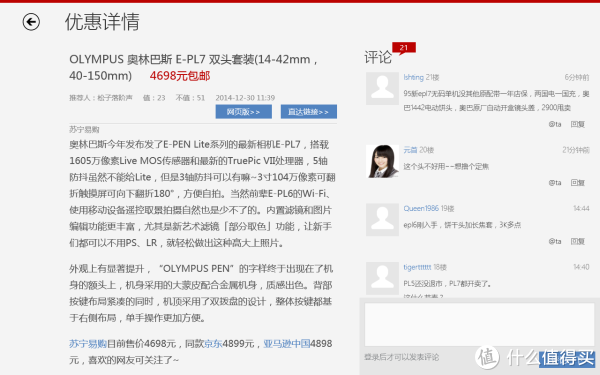Viewport: 600px width, 375px height.
Task: Reply to lshting's comment with 回复
Action: tap(577, 124)
